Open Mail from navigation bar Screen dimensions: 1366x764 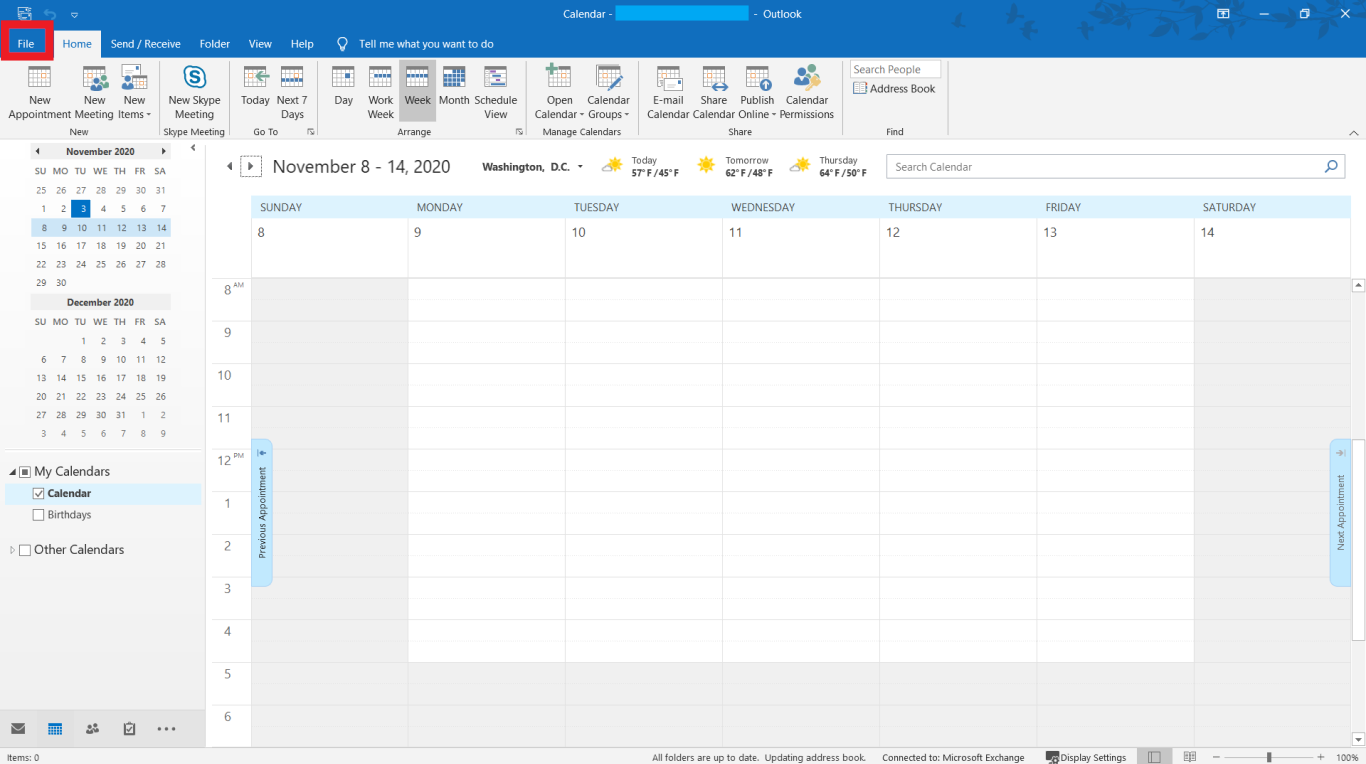click(x=18, y=729)
